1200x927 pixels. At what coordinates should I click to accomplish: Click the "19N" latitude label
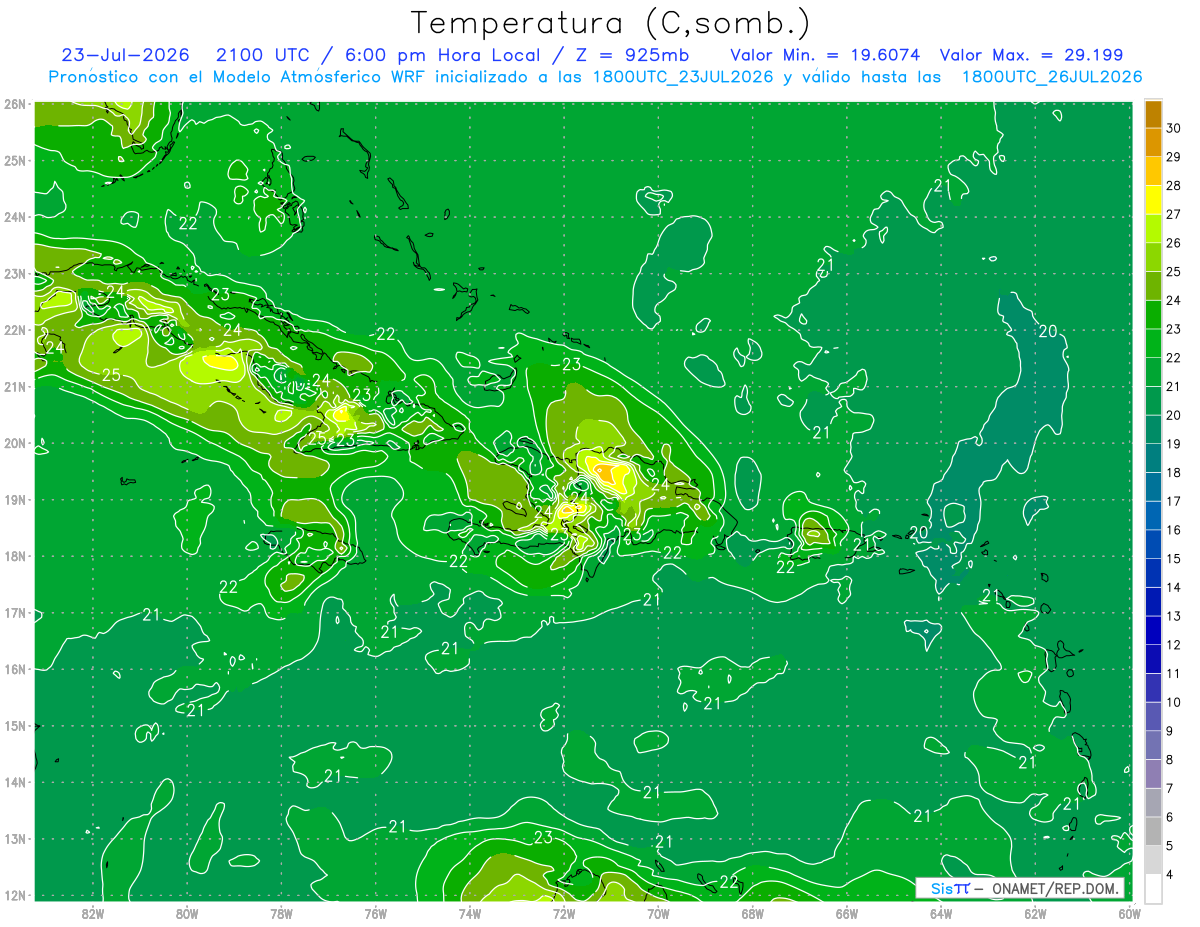tap(15, 499)
